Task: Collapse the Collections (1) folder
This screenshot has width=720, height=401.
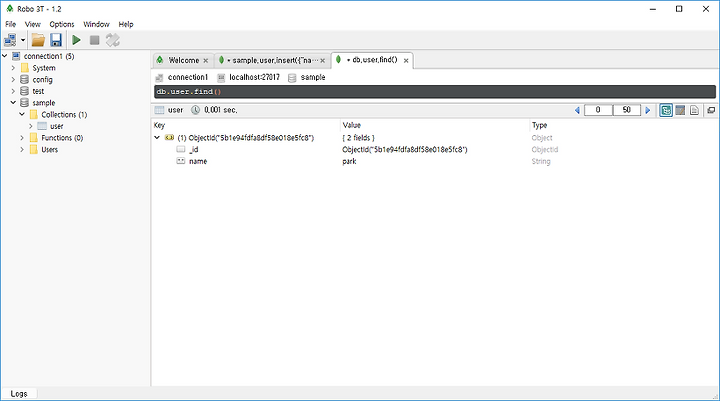Action: click(22, 114)
